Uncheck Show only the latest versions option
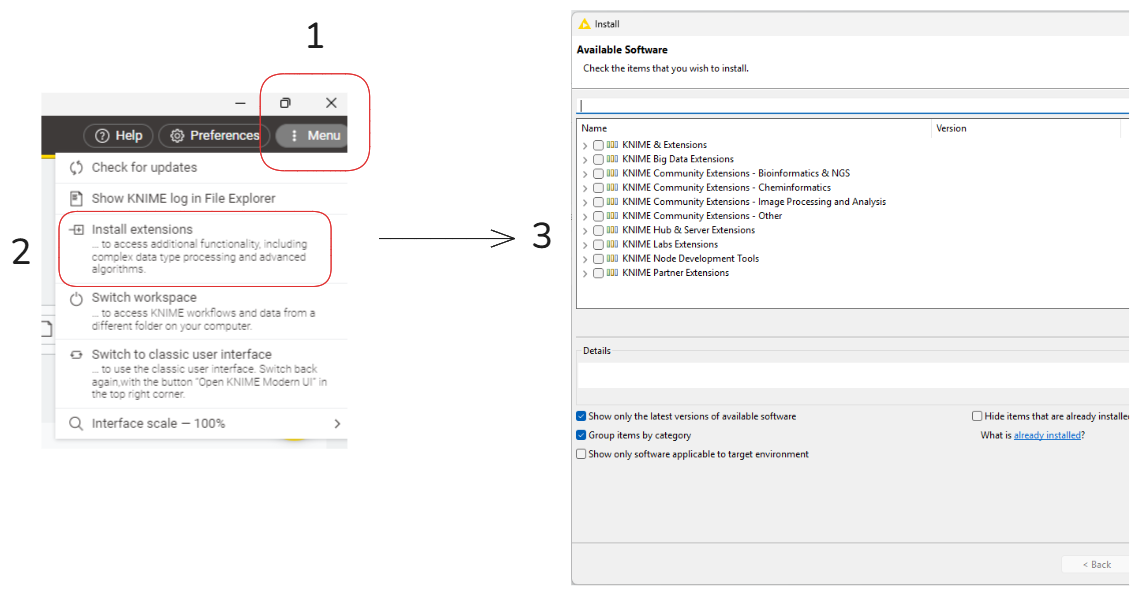This screenshot has width=1139, height=595. 581,416
